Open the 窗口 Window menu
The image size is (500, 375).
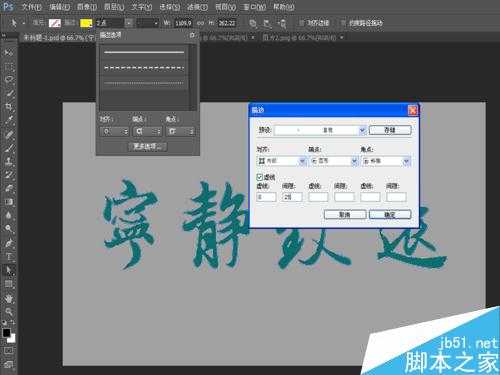[255, 7]
